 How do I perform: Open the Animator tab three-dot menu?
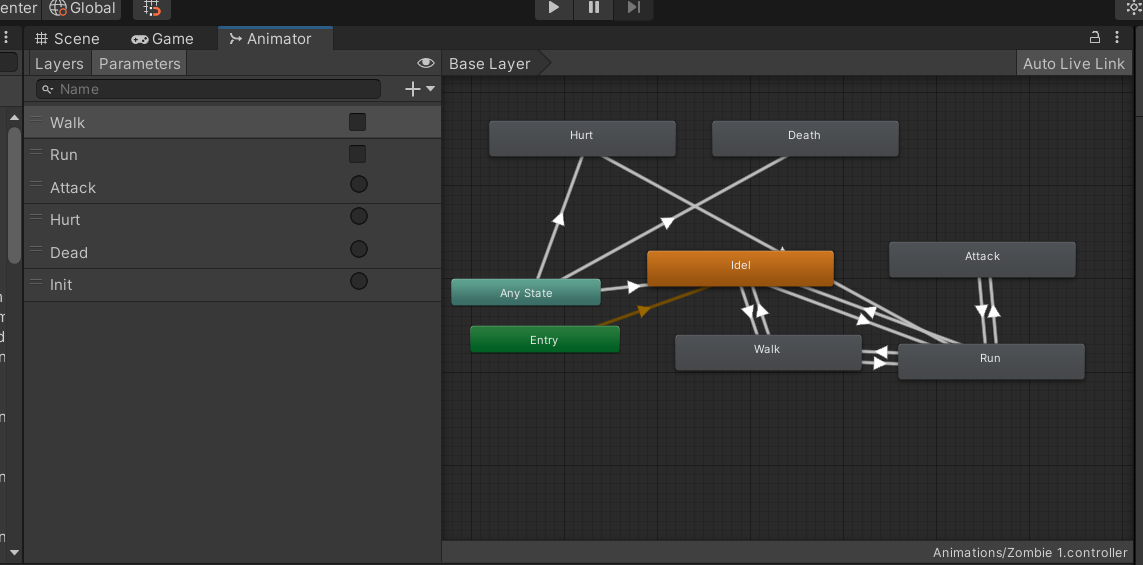[1117, 37]
